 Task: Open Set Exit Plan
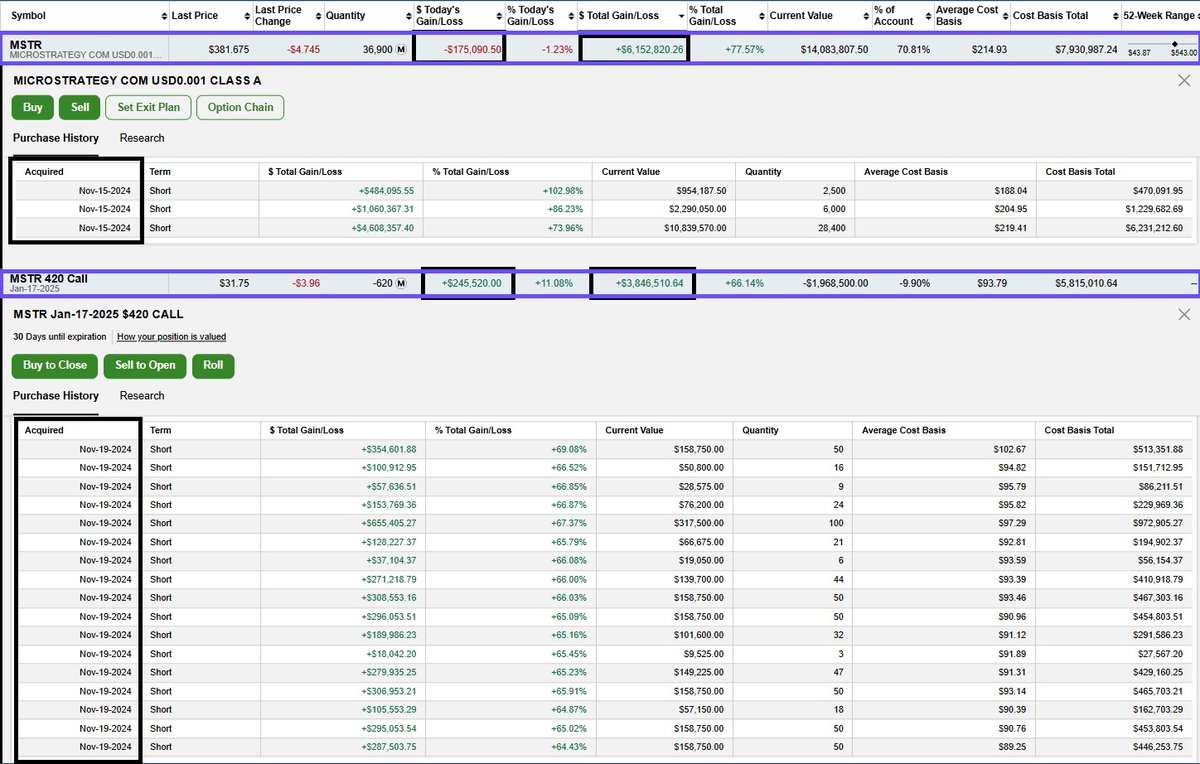[148, 107]
